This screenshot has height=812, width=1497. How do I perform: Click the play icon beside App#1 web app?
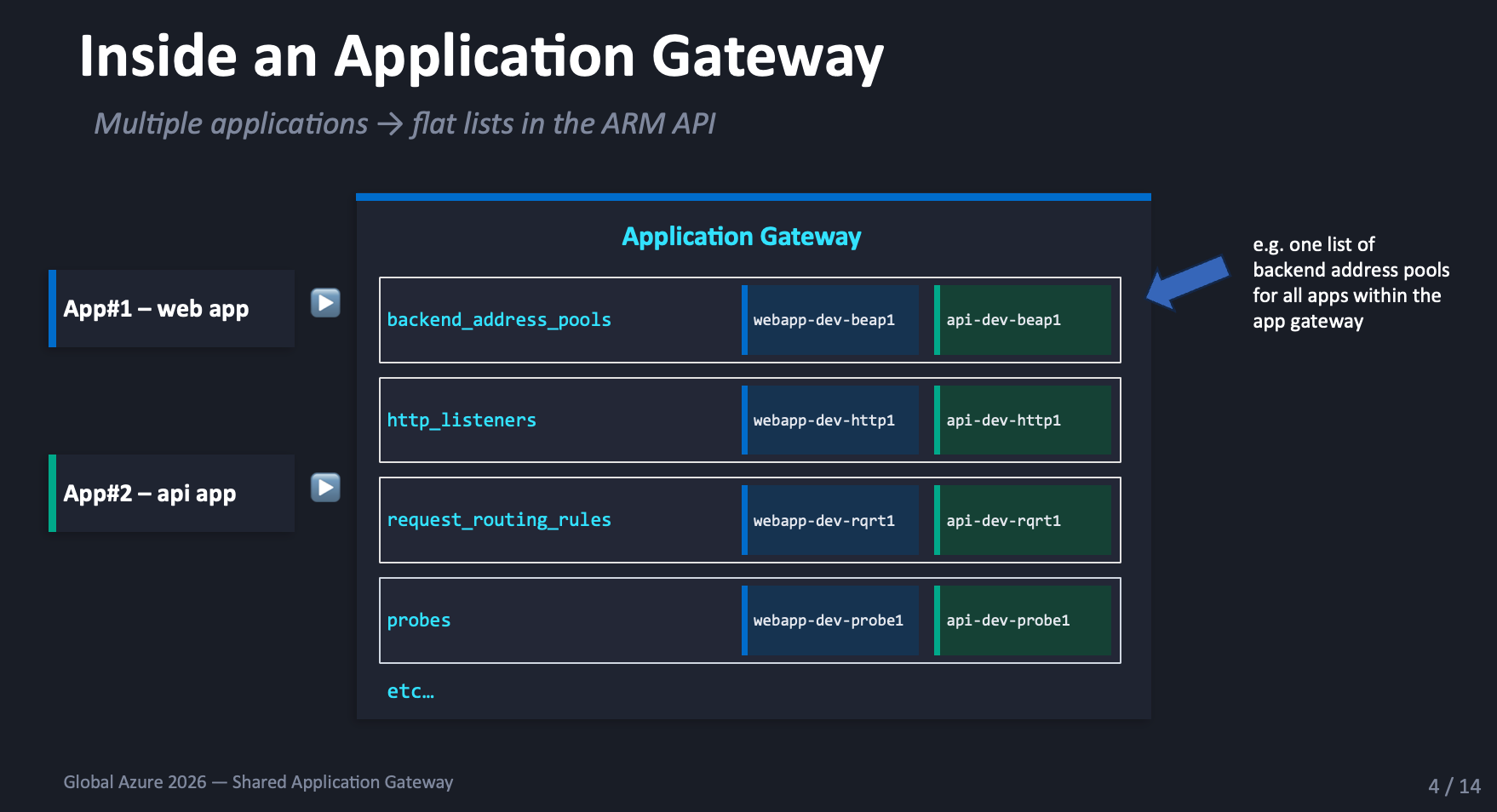[325, 303]
